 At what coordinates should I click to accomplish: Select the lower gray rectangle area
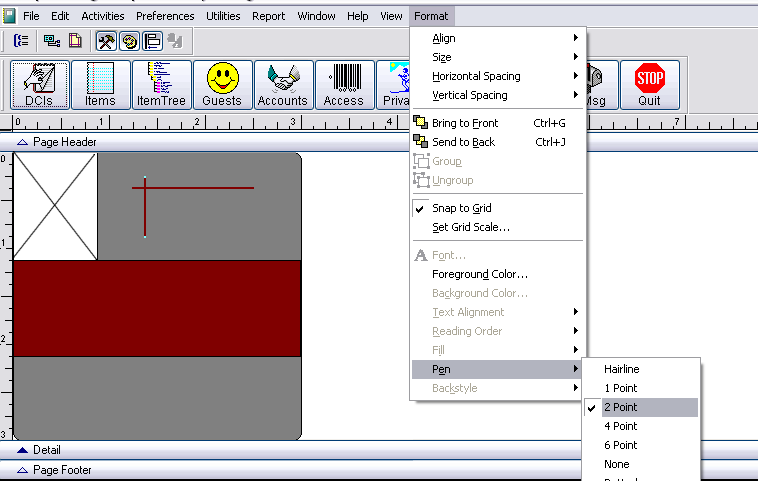pos(157,398)
